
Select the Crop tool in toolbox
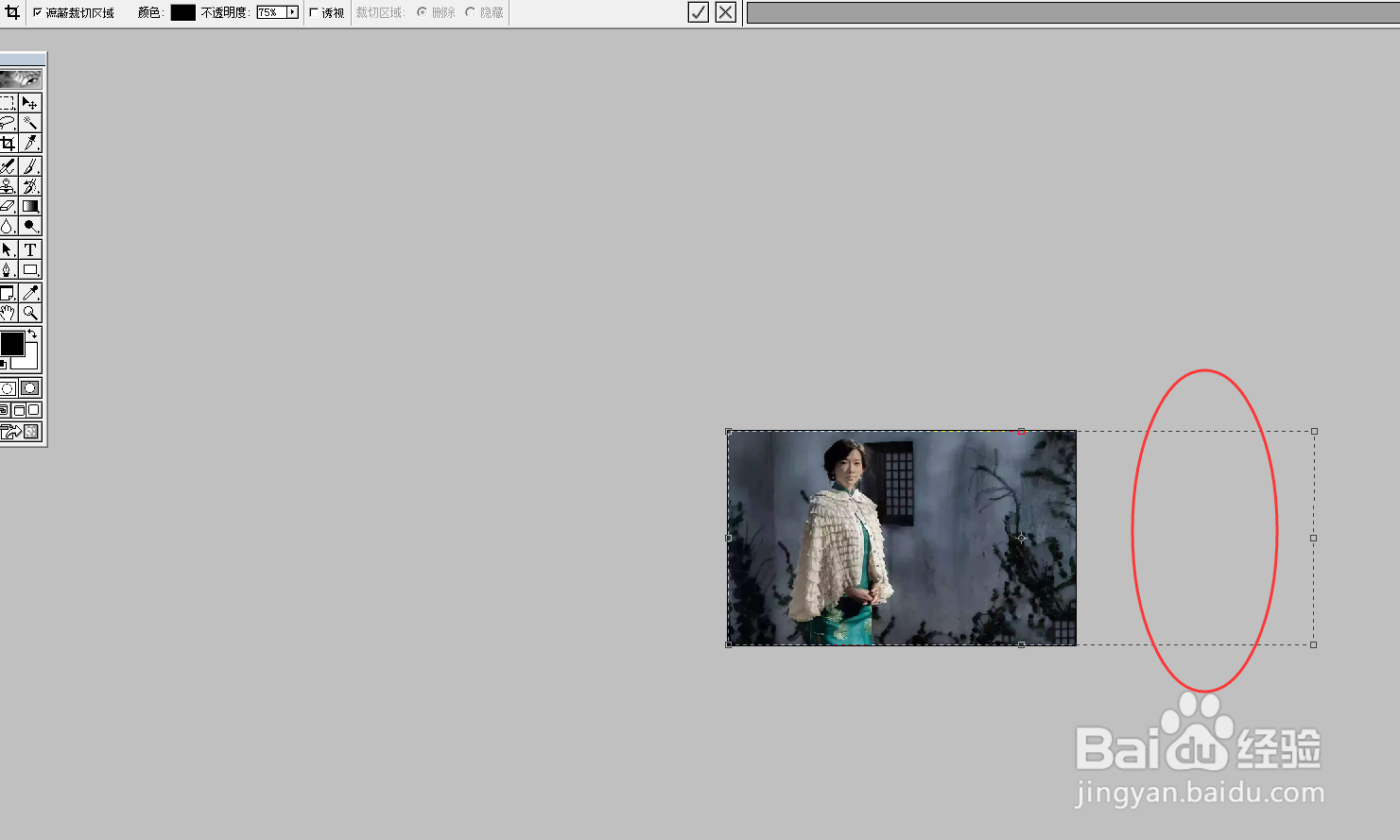8,143
